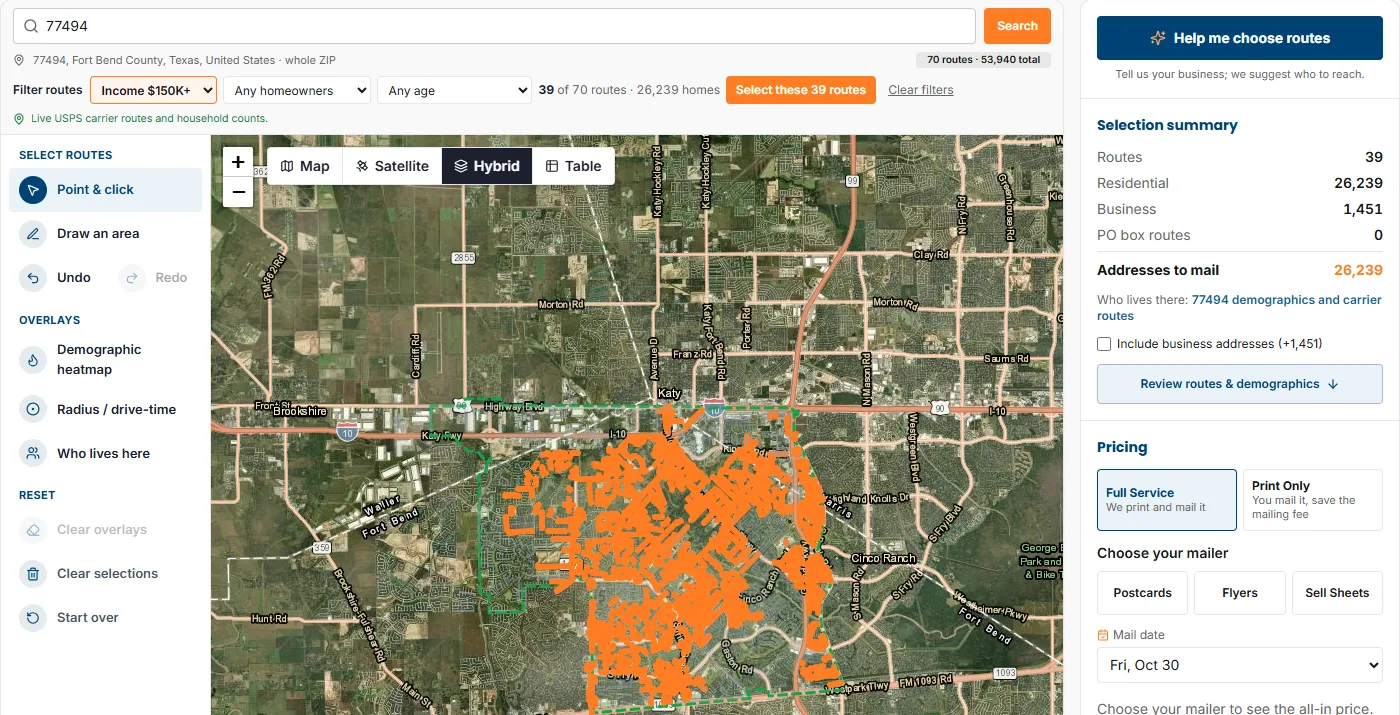The image size is (1400, 715).
Task: Click the search magnifier icon
Action: tap(31, 27)
